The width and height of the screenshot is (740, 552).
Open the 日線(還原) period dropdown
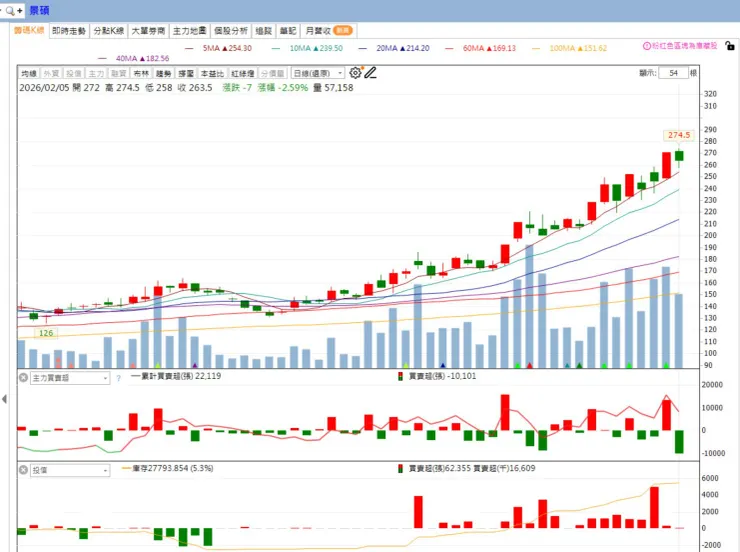318,73
